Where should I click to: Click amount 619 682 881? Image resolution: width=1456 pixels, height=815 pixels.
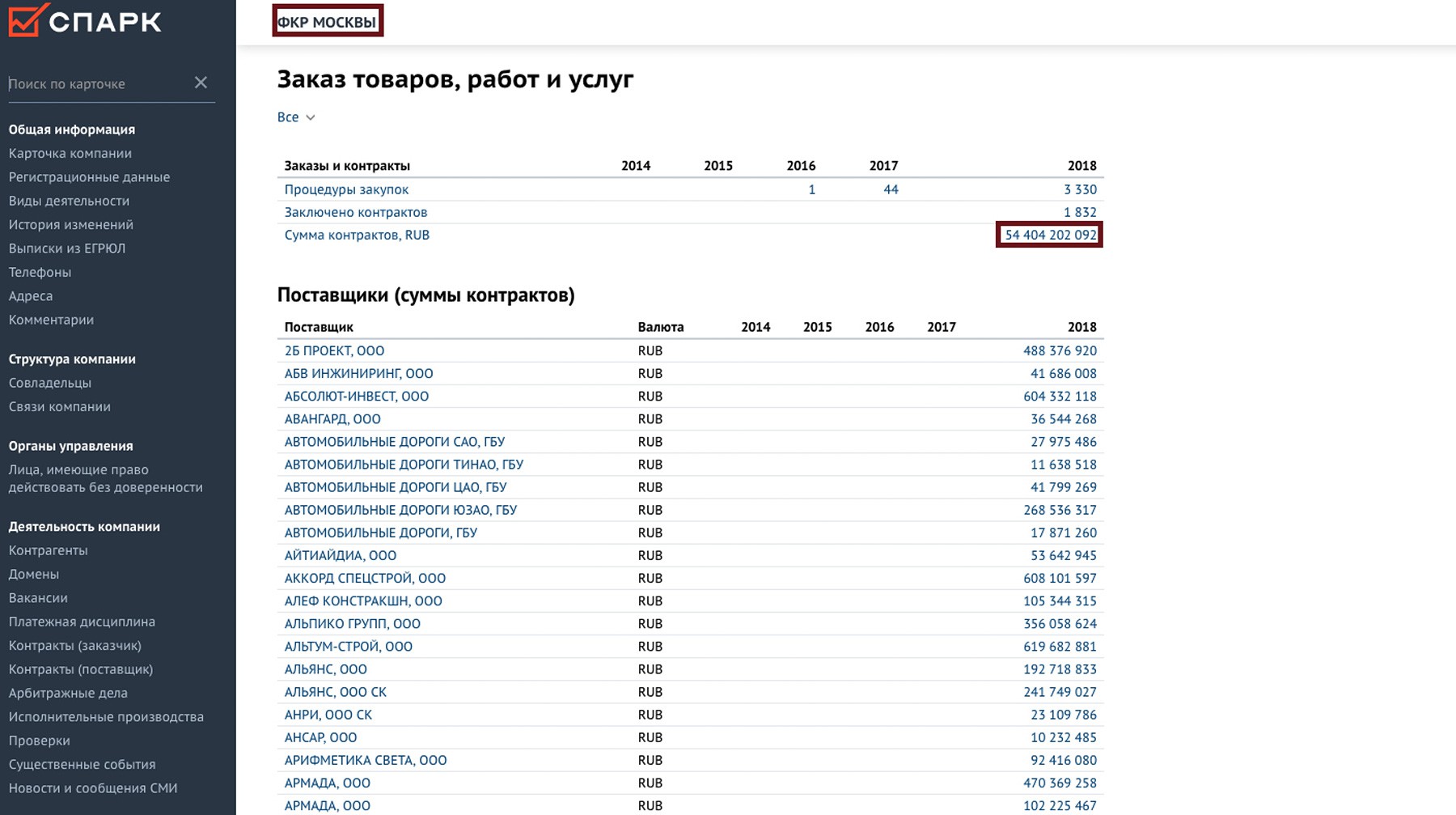(1060, 646)
